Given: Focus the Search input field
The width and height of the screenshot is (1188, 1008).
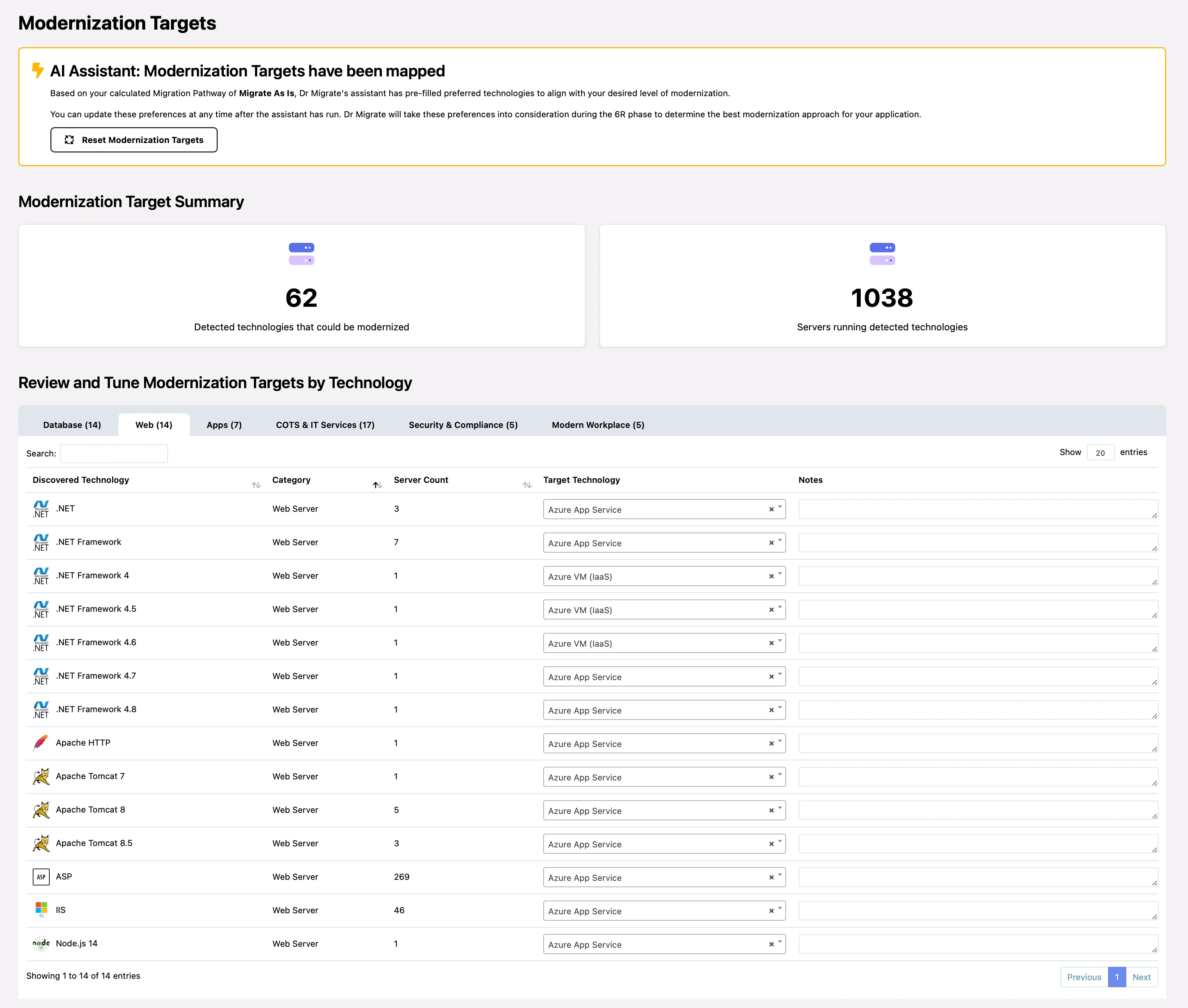Looking at the screenshot, I should click(x=115, y=454).
